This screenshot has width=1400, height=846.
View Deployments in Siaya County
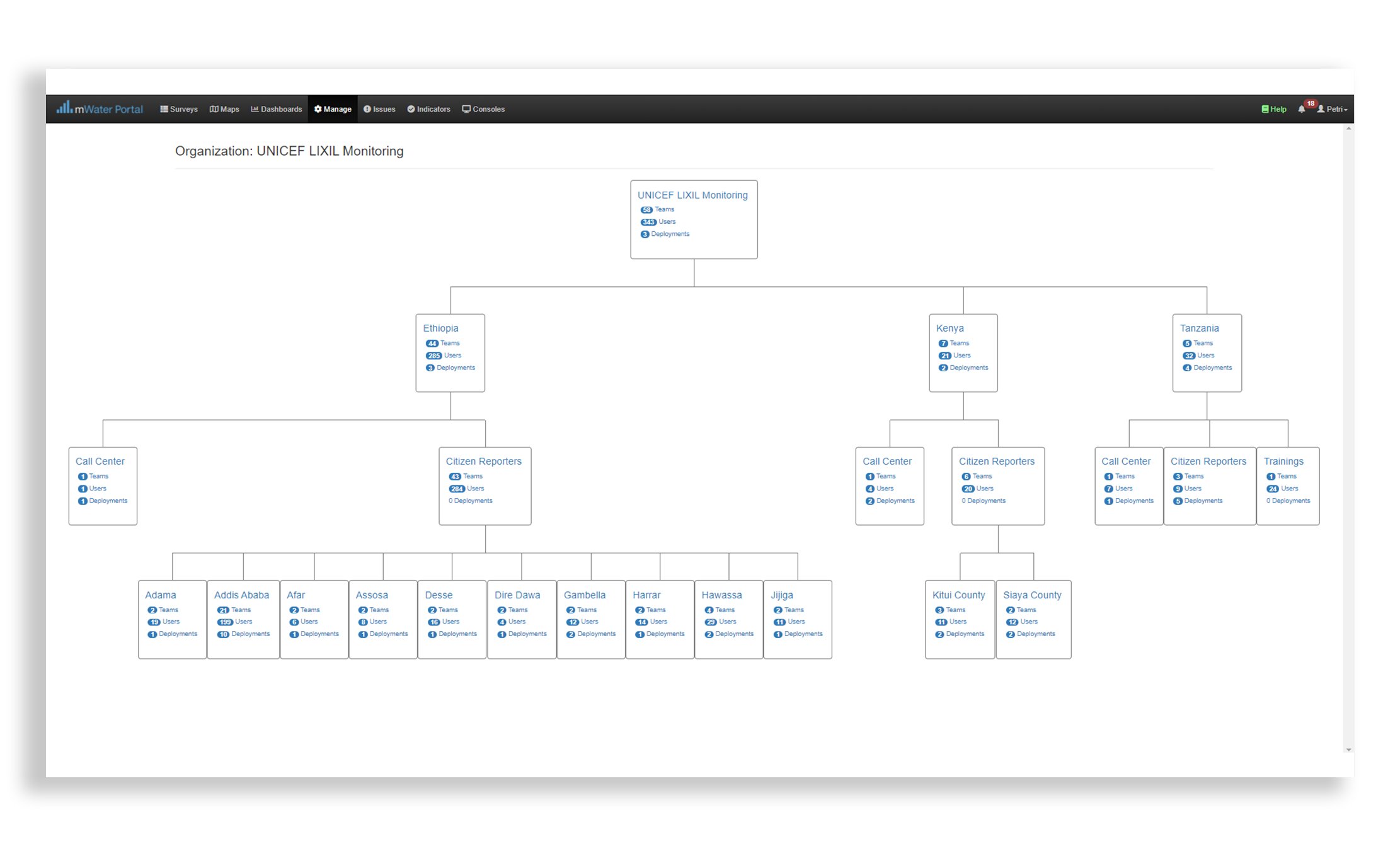click(1030, 634)
